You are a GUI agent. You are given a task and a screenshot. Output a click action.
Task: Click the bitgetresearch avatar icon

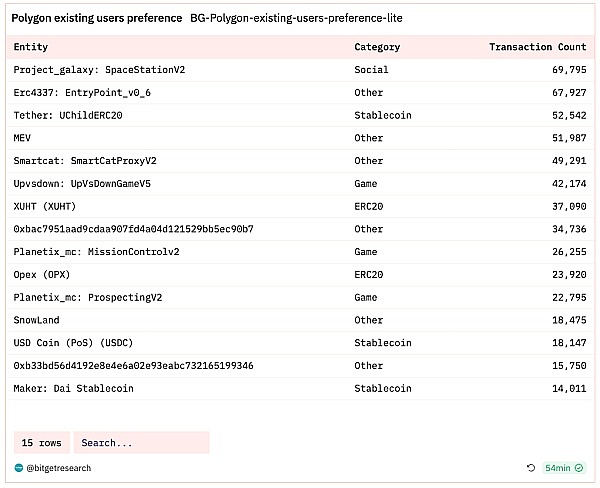tap(19, 468)
